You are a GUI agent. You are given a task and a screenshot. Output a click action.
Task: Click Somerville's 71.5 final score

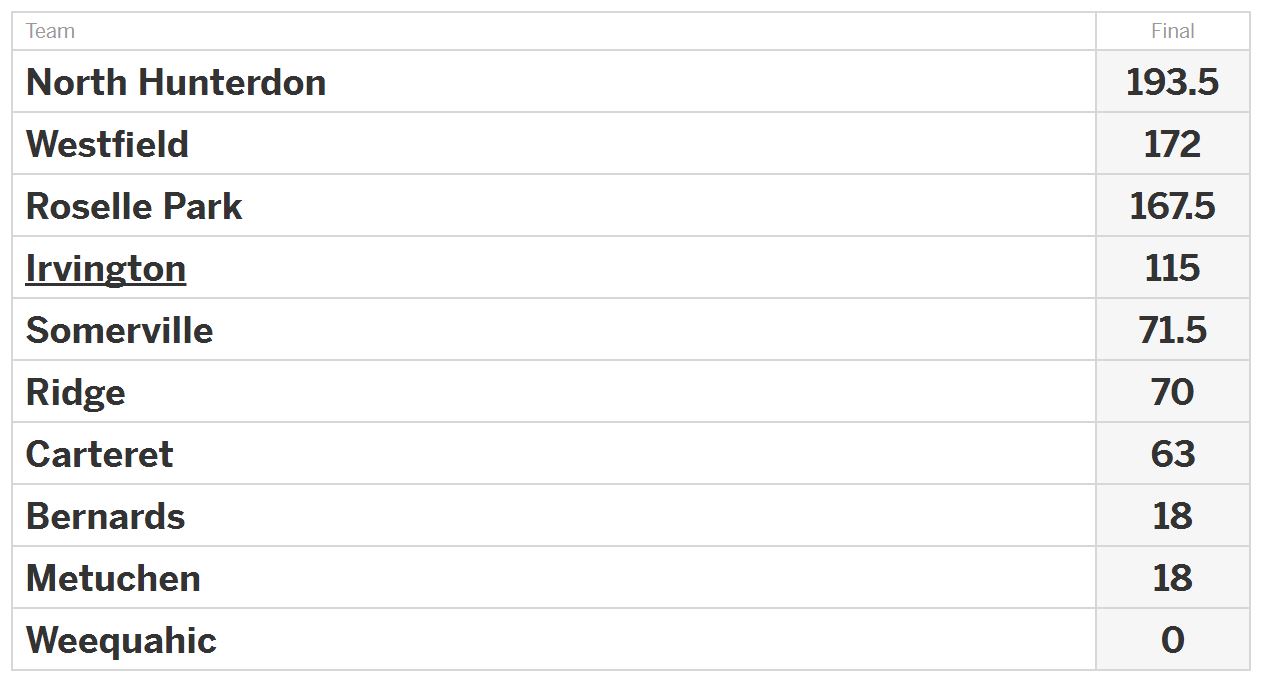[1172, 330]
